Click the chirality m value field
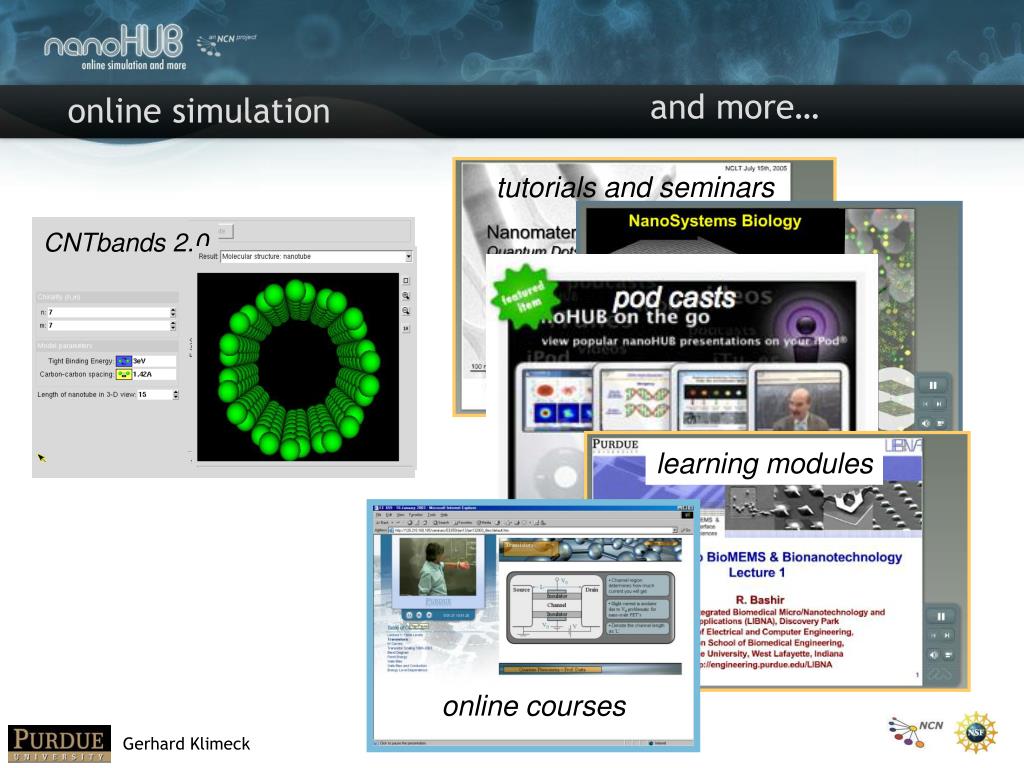The height and width of the screenshot is (768, 1024). pos(108,325)
